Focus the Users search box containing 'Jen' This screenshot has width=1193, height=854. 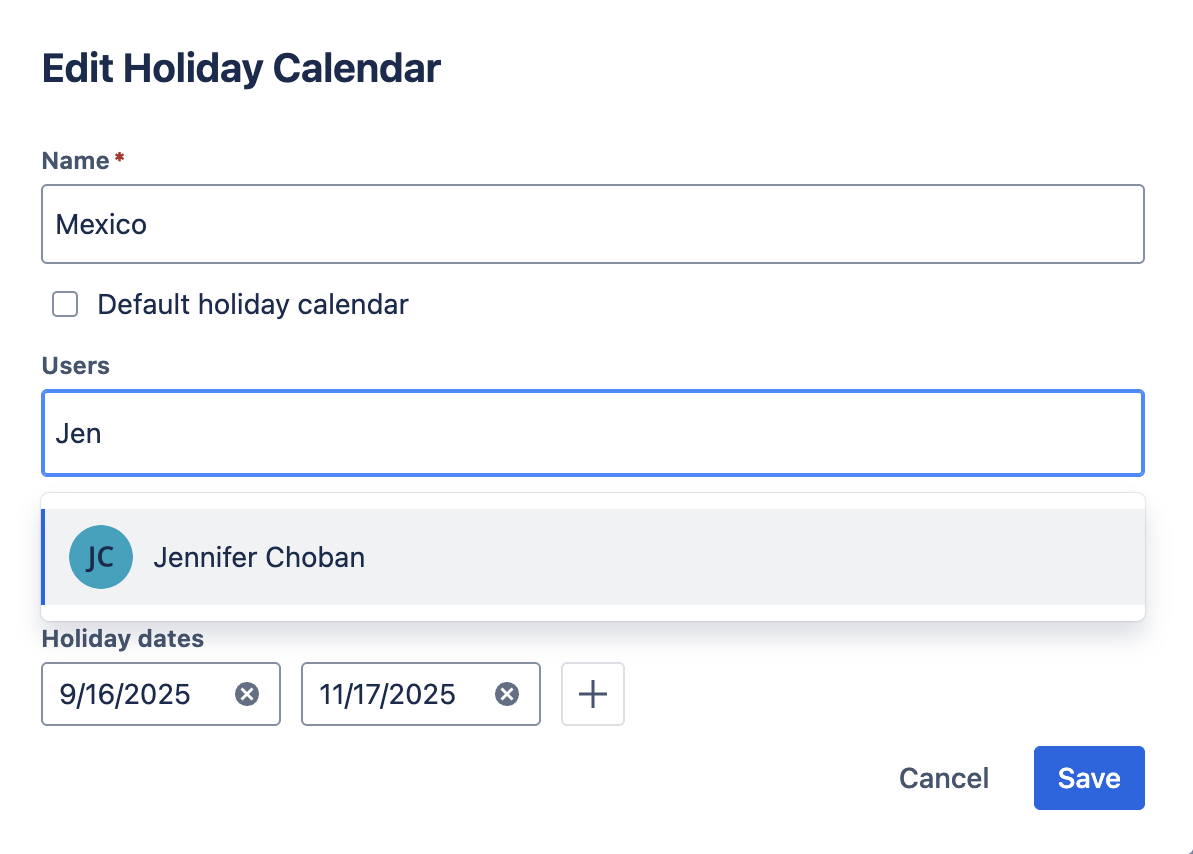(x=592, y=433)
